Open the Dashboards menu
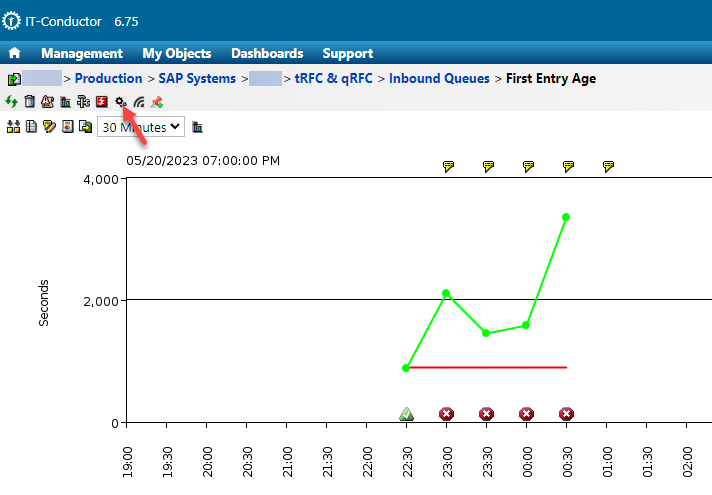The image size is (712, 495). point(267,54)
